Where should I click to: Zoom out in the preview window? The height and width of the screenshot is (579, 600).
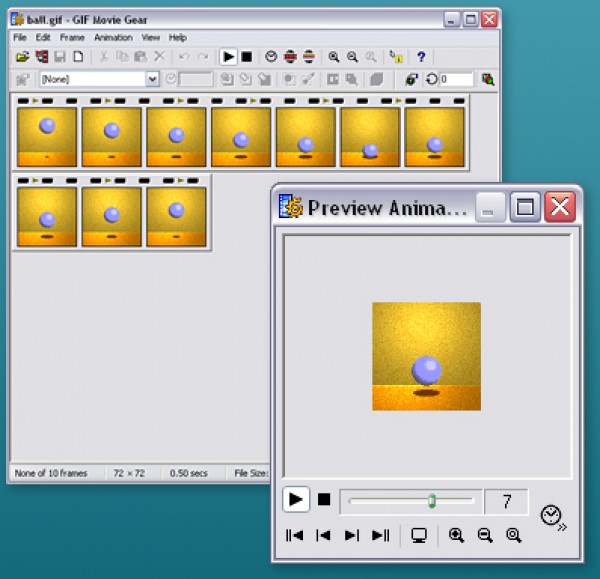[485, 536]
